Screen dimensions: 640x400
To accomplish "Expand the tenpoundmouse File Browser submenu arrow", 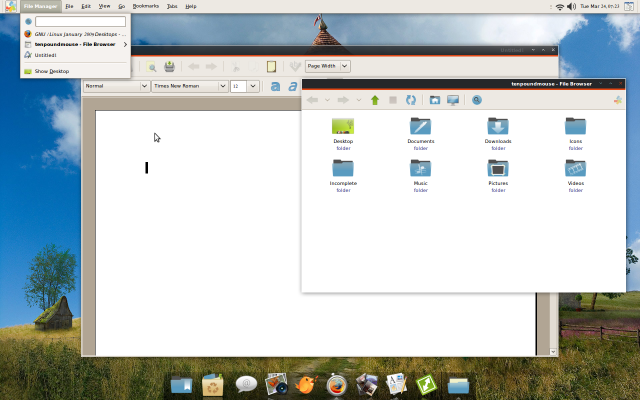I will [125, 44].
